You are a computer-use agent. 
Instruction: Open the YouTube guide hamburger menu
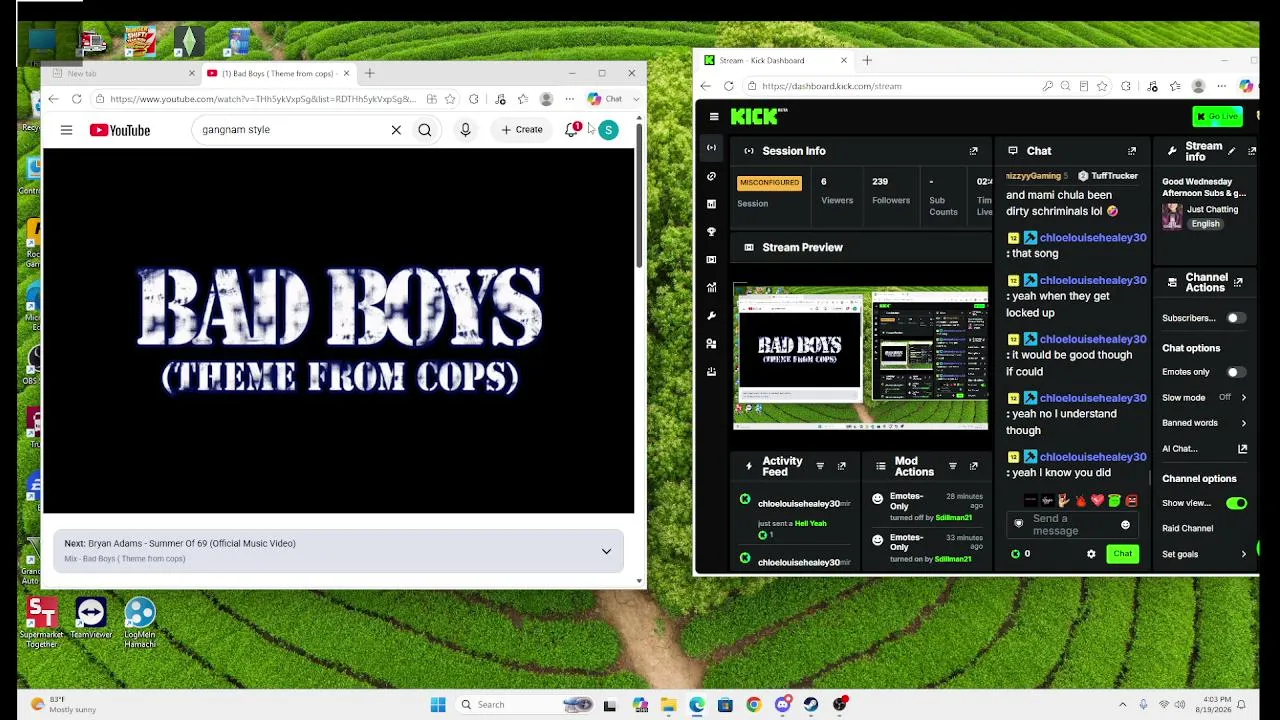66,130
